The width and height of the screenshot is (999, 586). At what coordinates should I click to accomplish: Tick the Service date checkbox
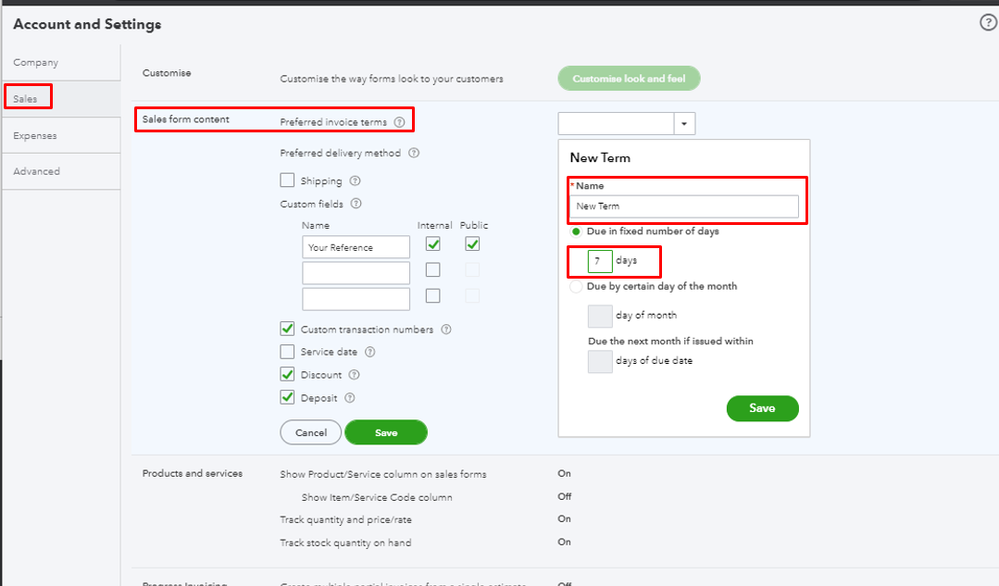coord(287,352)
